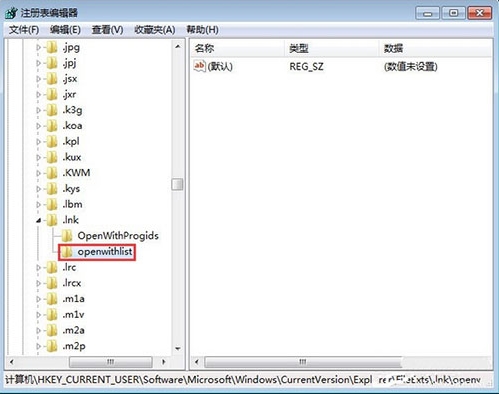Click the .KWM folder icon
Screen dimensions: 499x394
coord(52,173)
